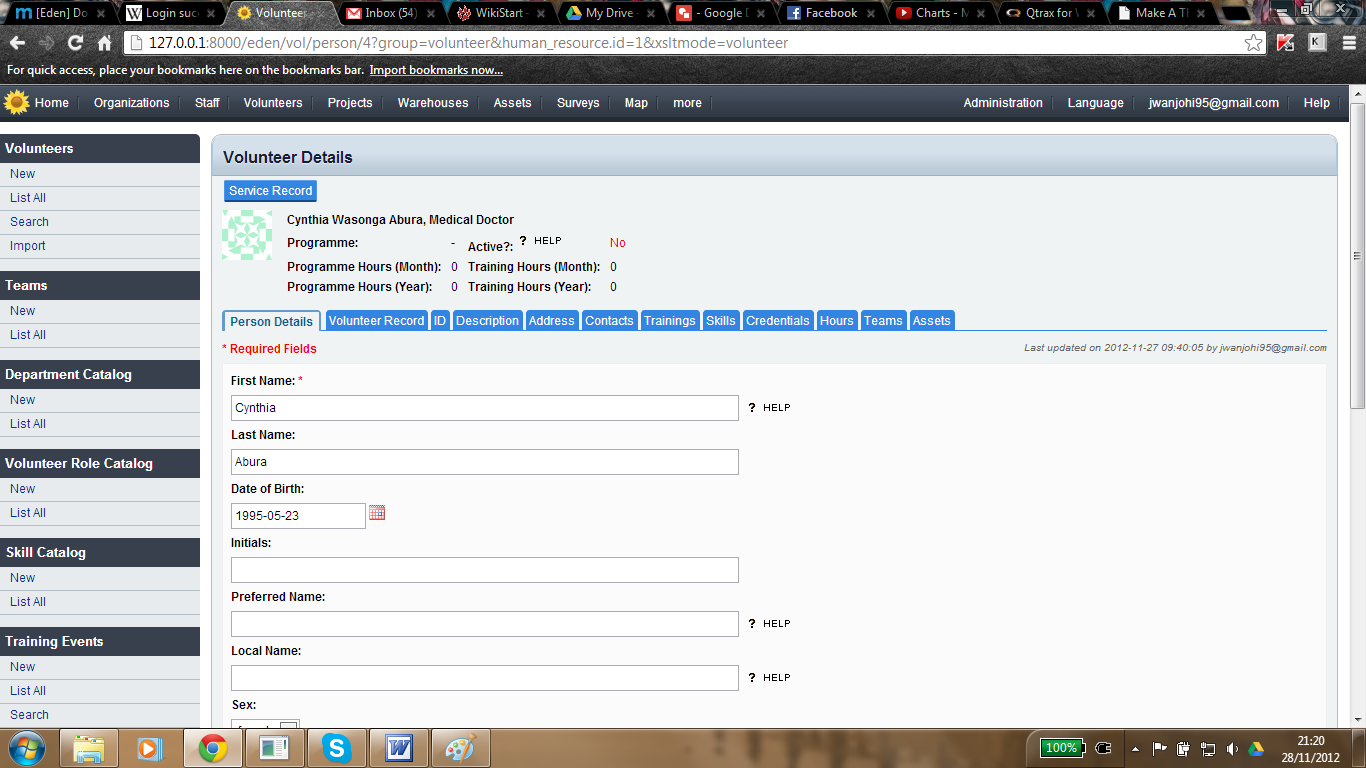This screenshot has height=768, width=1366.
Task: Select 'Import' under Volunteers sidebar
Action: (28, 246)
